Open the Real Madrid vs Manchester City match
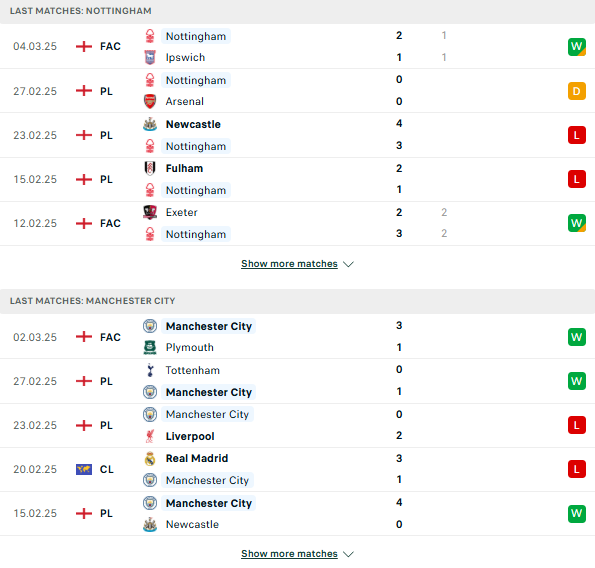Screen dimensions: 595x568 pyautogui.click(x=298, y=469)
